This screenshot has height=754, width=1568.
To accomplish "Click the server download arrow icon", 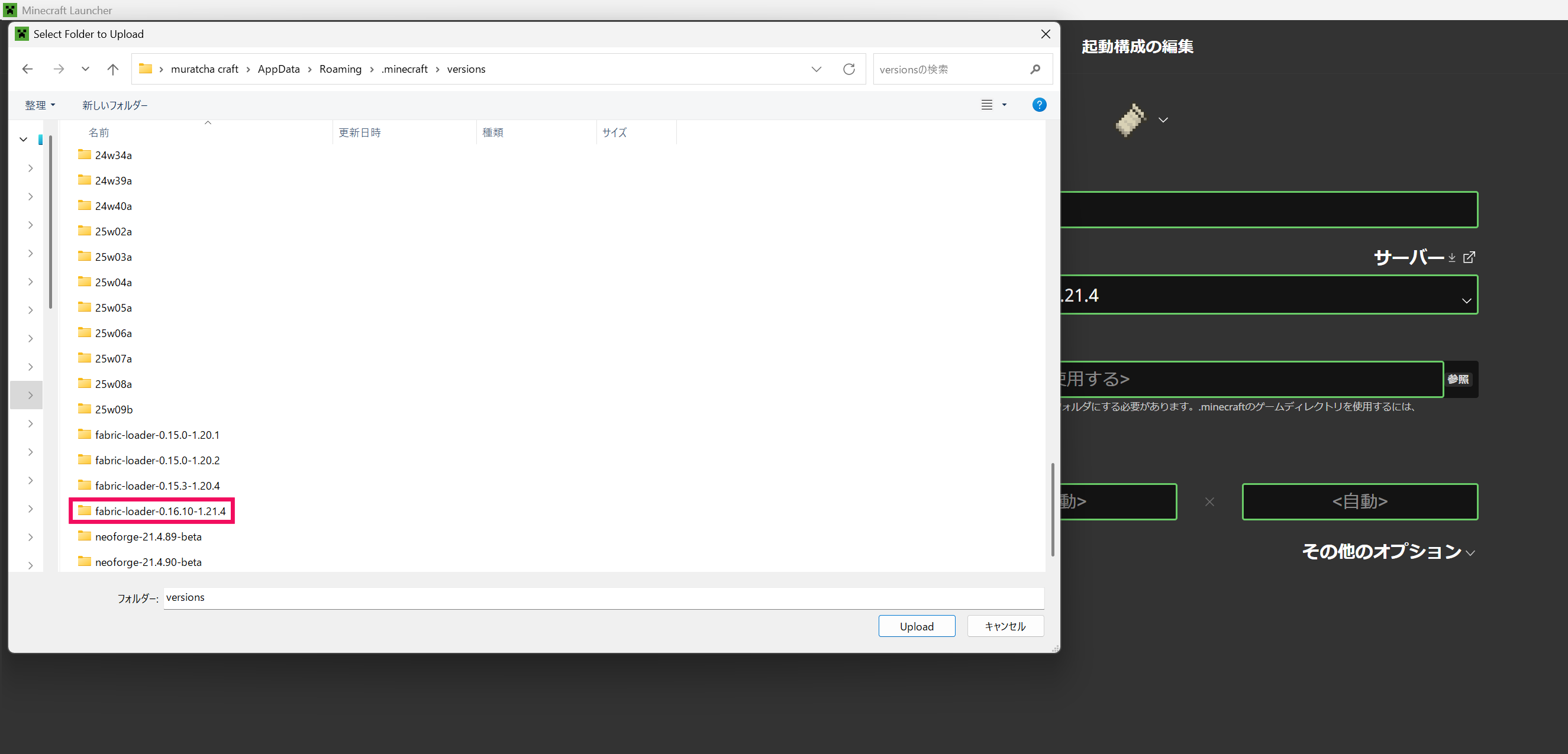I will pos(1452,258).
